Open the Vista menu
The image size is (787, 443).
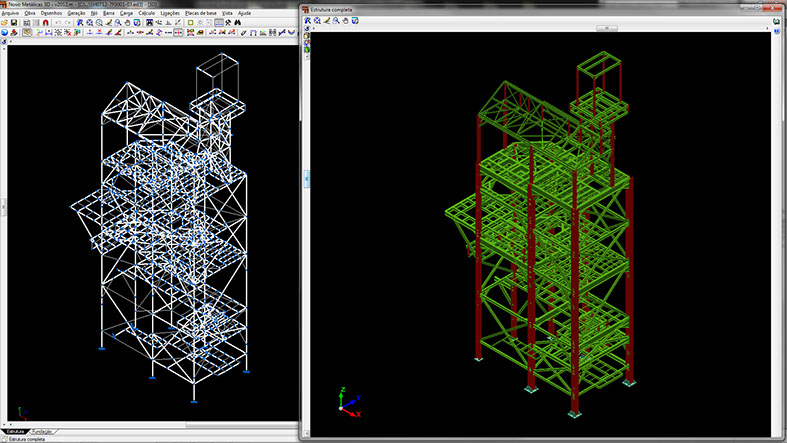(x=227, y=13)
